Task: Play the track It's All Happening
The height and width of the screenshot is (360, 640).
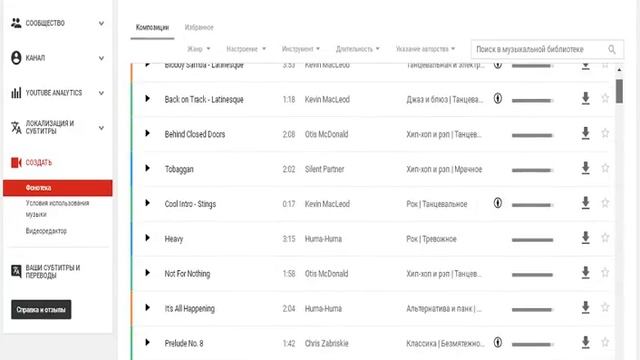Action: 147,307
